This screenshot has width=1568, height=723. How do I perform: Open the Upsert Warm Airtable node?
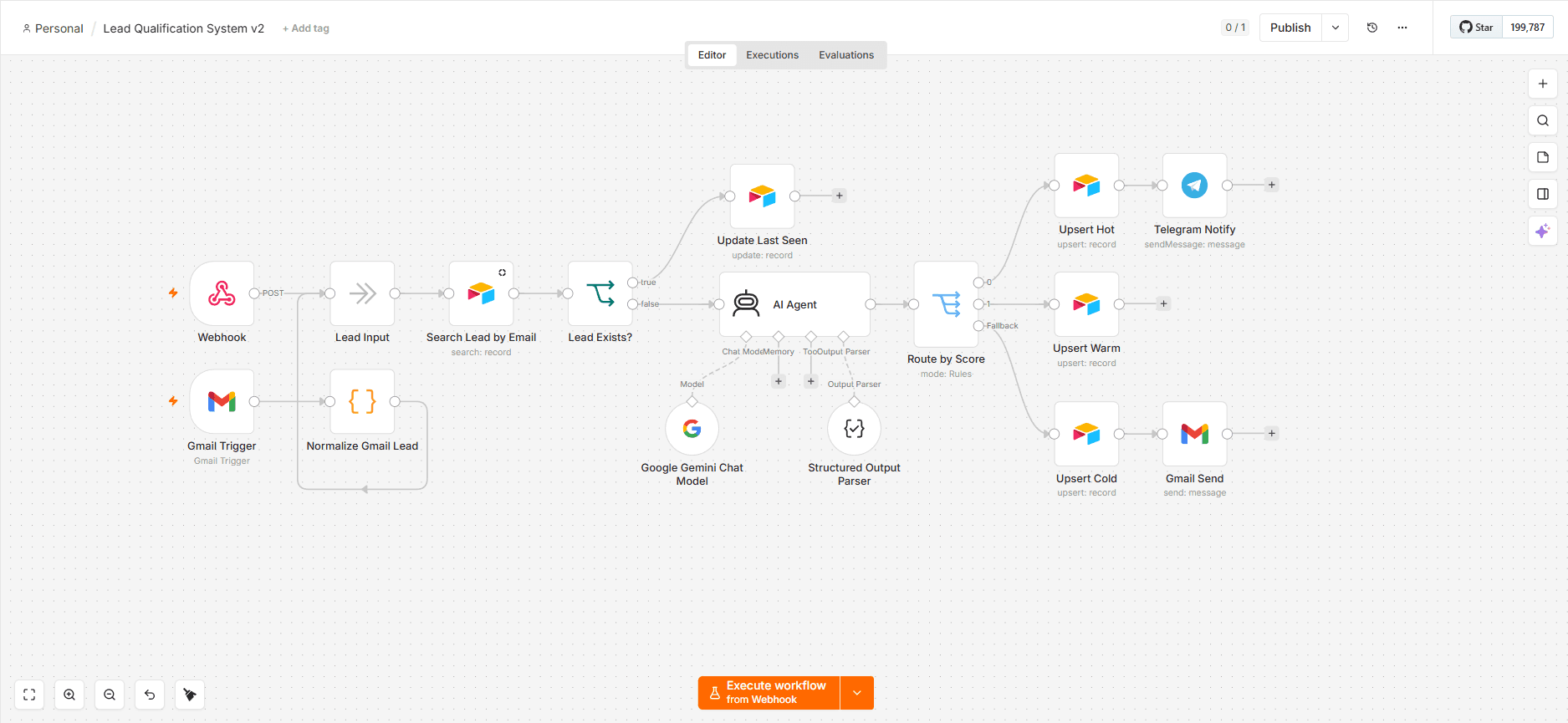coord(1086,304)
